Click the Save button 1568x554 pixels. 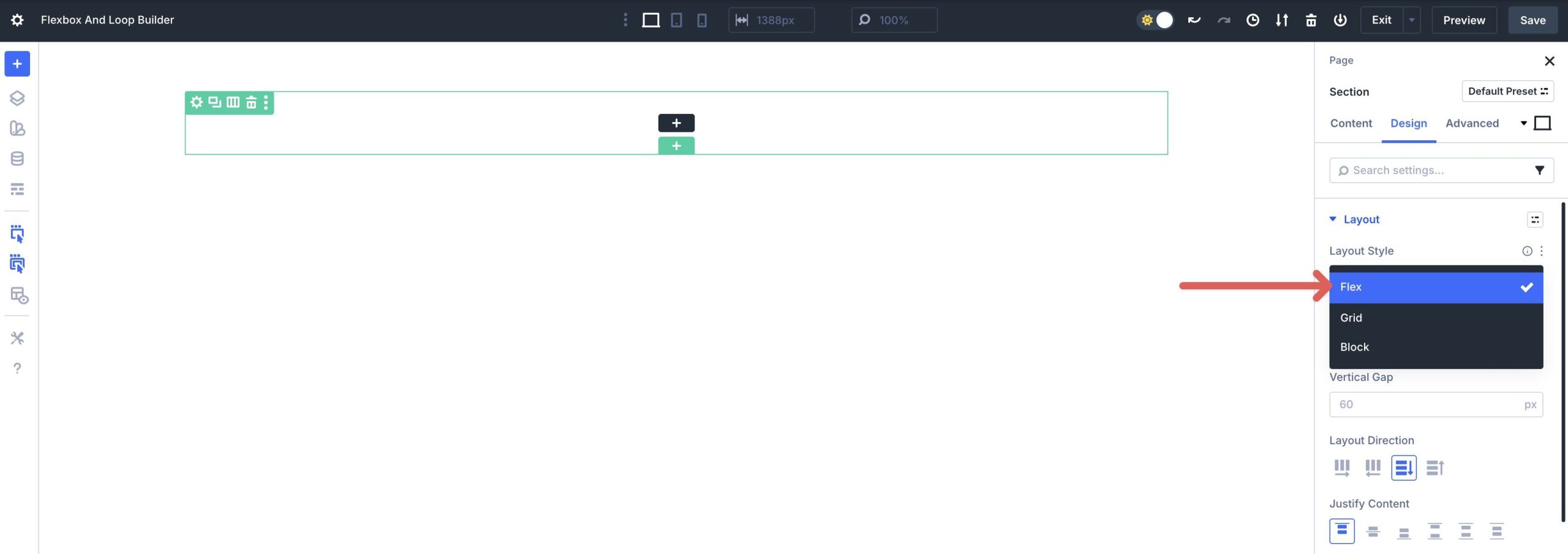pyautogui.click(x=1533, y=20)
